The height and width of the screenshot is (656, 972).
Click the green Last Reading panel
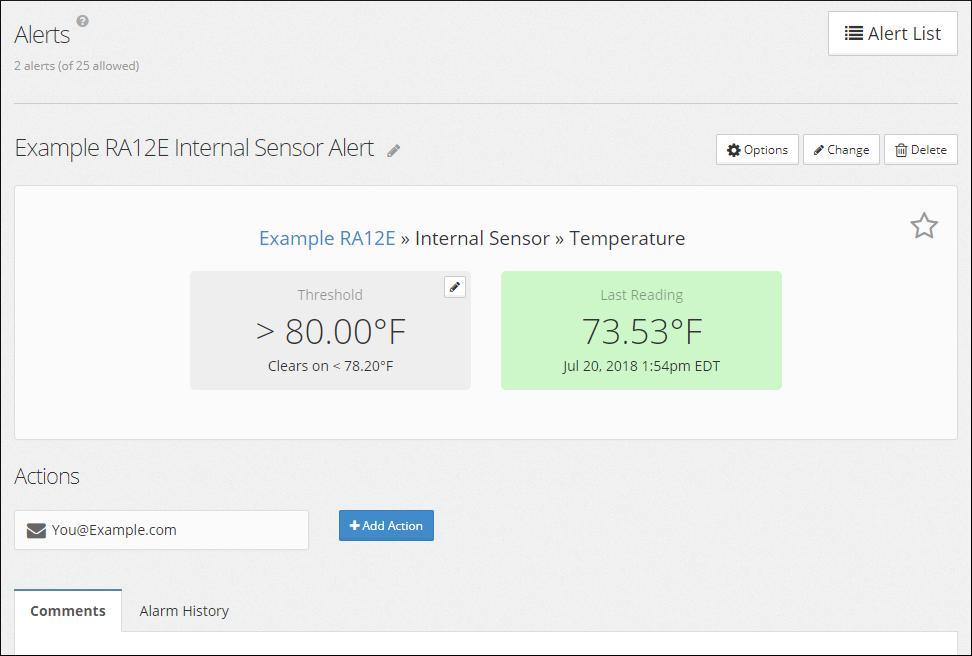click(x=641, y=330)
